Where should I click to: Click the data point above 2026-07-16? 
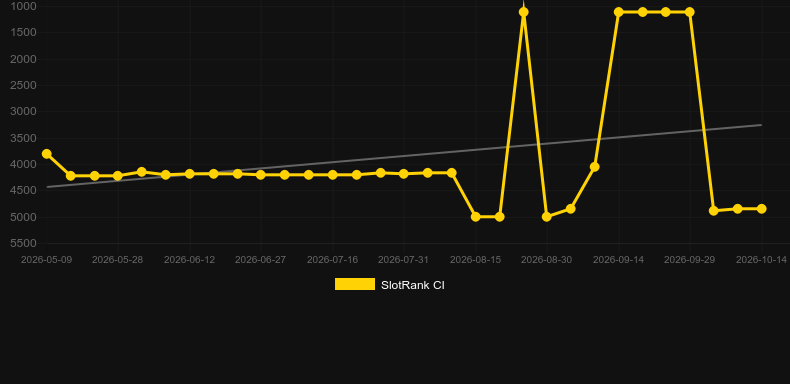click(333, 175)
